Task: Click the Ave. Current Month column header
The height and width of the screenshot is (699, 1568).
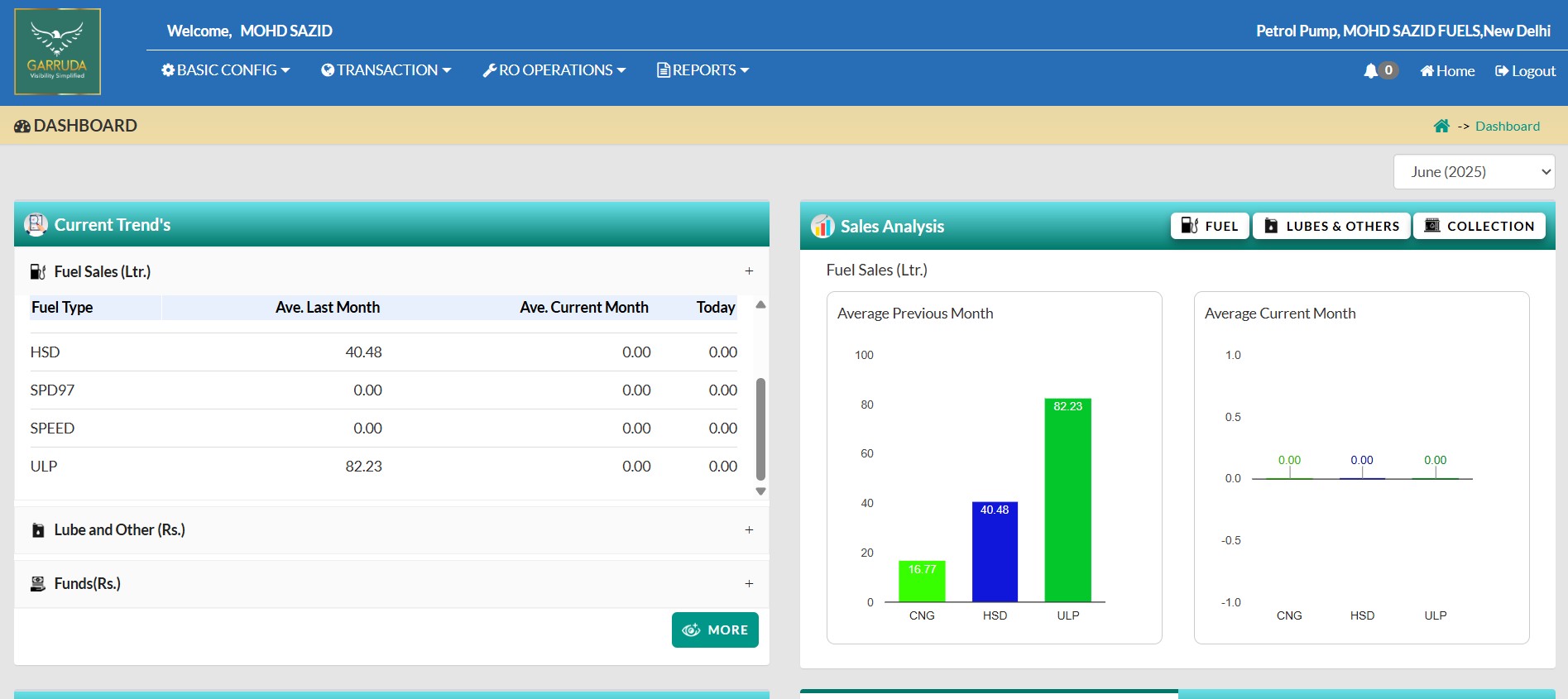Action: pos(584,308)
